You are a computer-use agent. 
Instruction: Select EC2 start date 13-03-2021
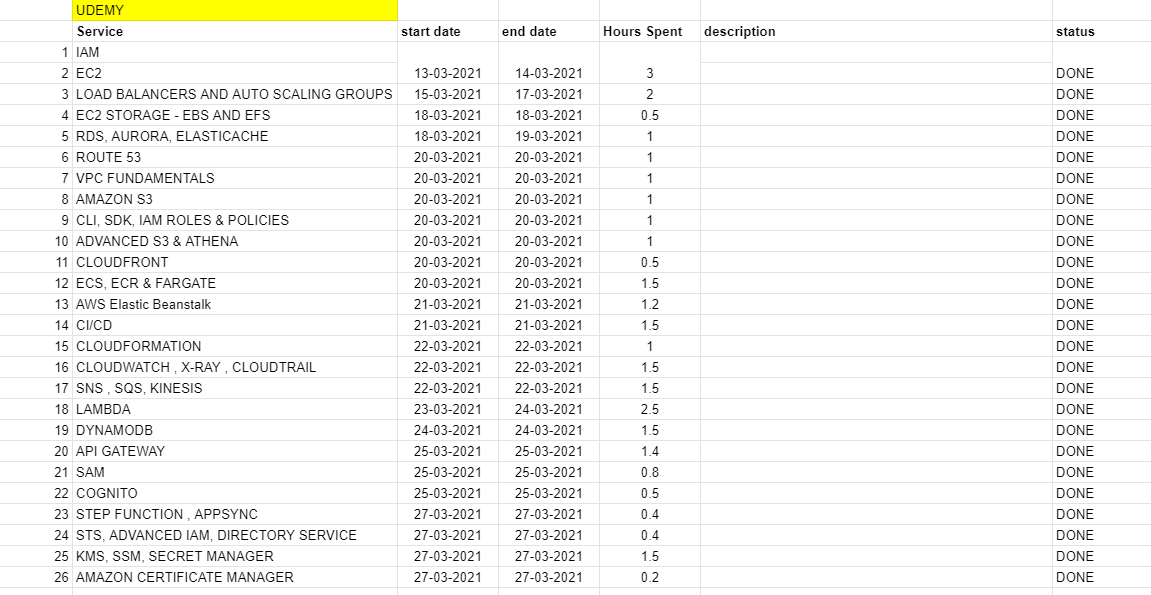(x=448, y=73)
